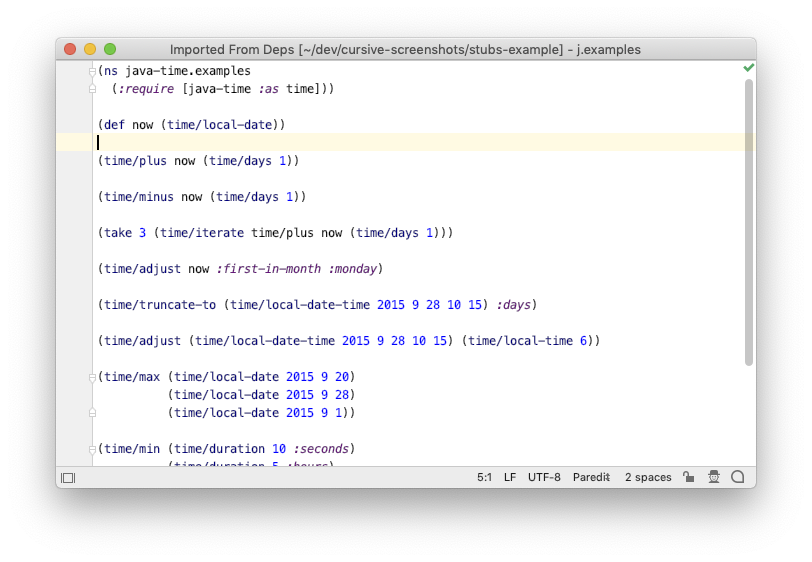The image size is (812, 562).
Task: Open the UTF-8 encoding selector
Action: [544, 477]
